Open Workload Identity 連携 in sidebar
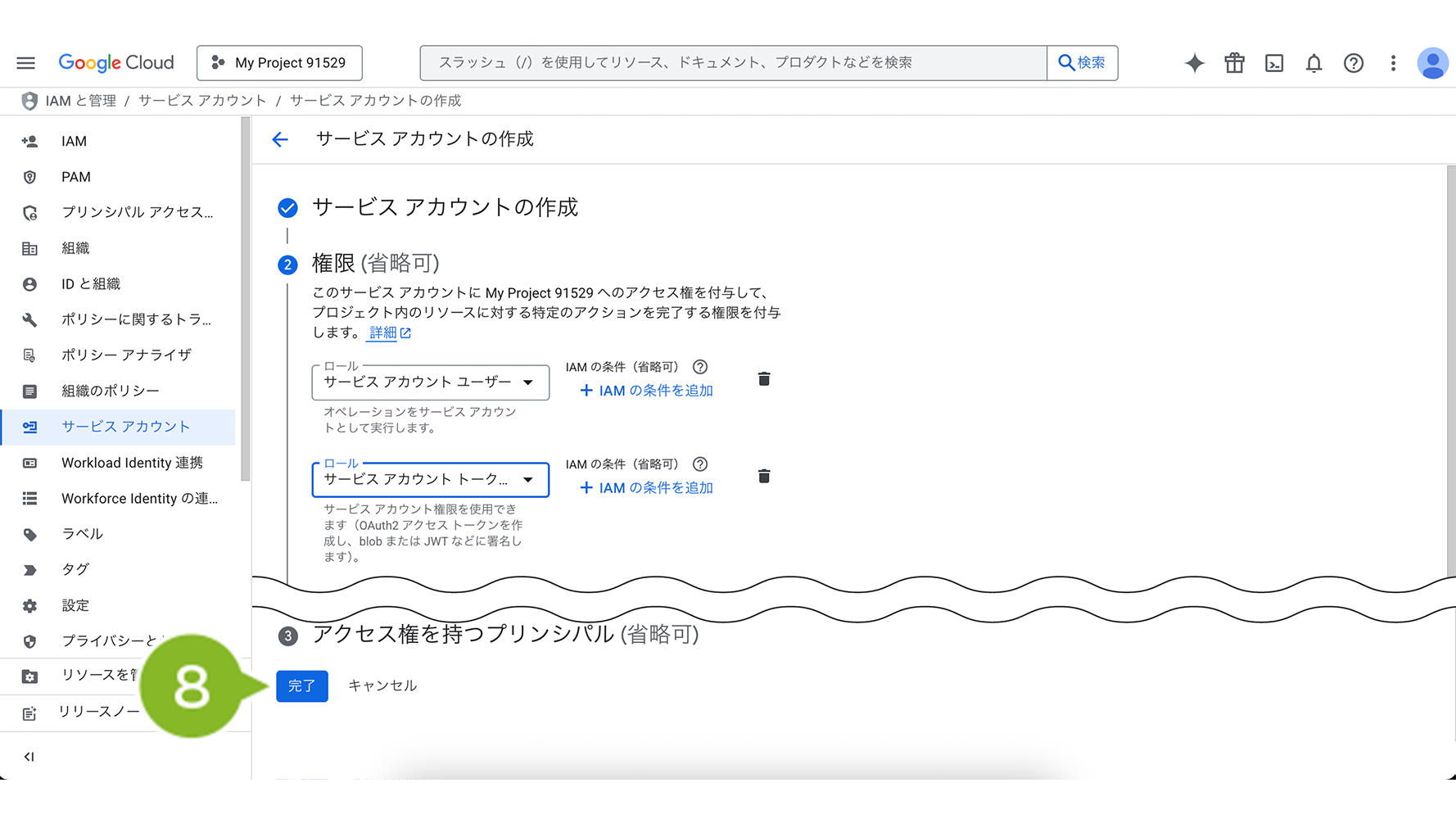Viewport: 1456px width, 819px height. pos(132,463)
